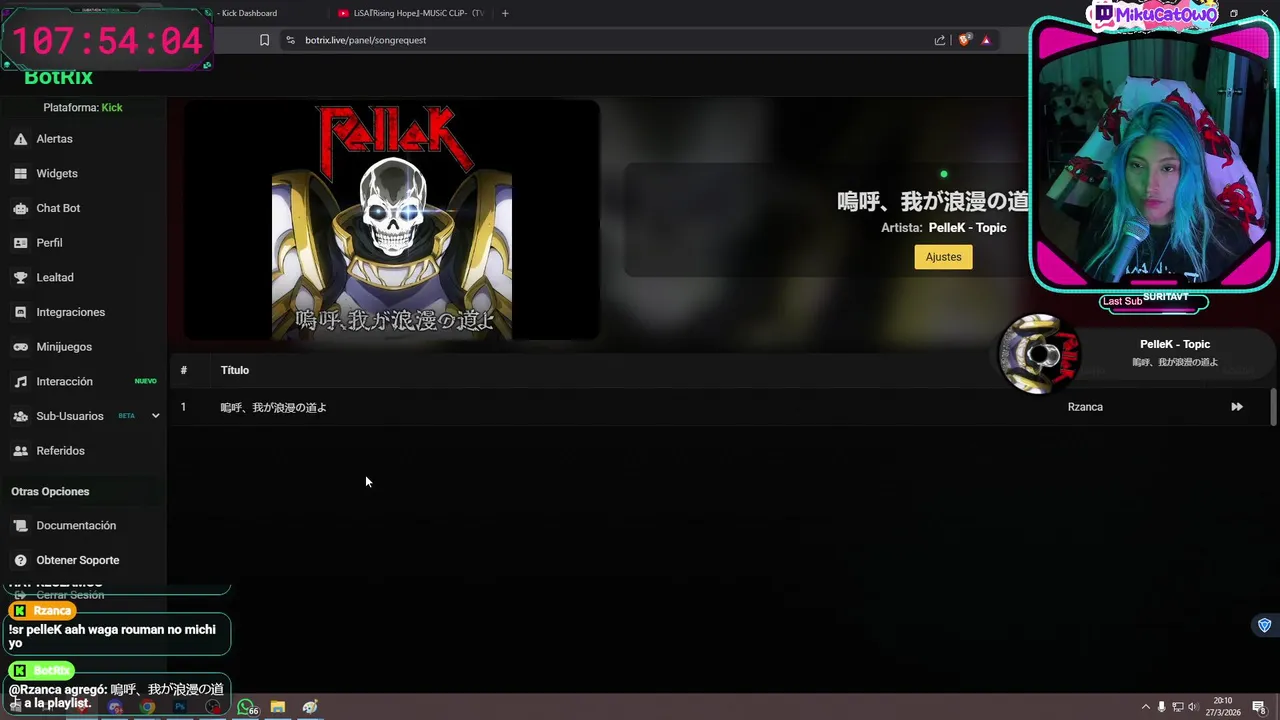Open the Obtener Soporte link
This screenshot has height=720, width=1280.
tap(78, 560)
